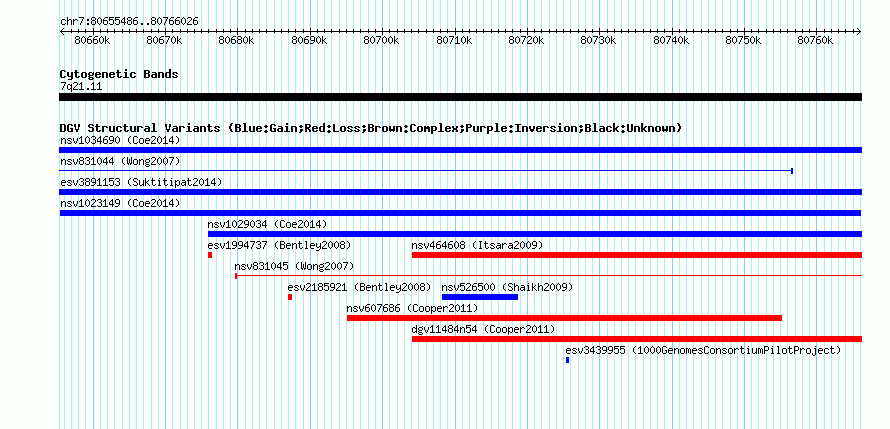Click the 80720k ruler tick label
This screenshot has height=429, width=890.
tap(526, 40)
